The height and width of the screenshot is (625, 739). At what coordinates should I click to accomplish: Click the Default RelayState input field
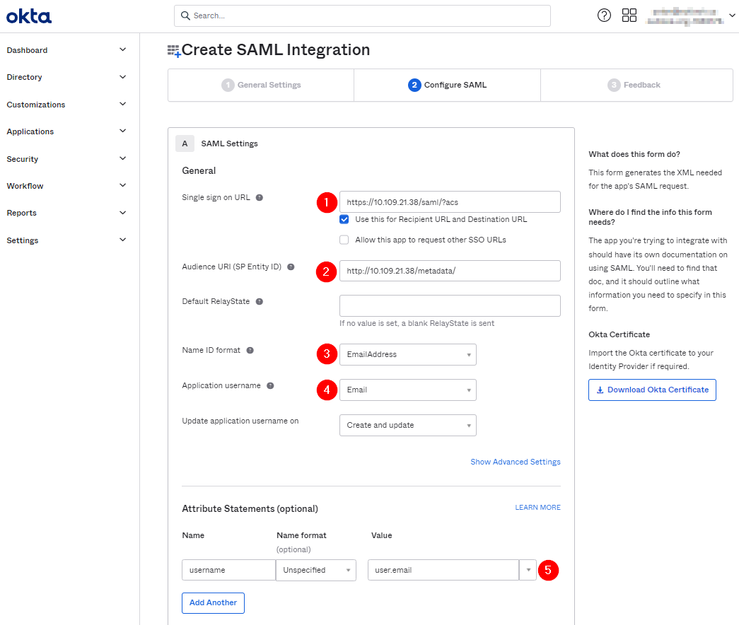point(450,306)
